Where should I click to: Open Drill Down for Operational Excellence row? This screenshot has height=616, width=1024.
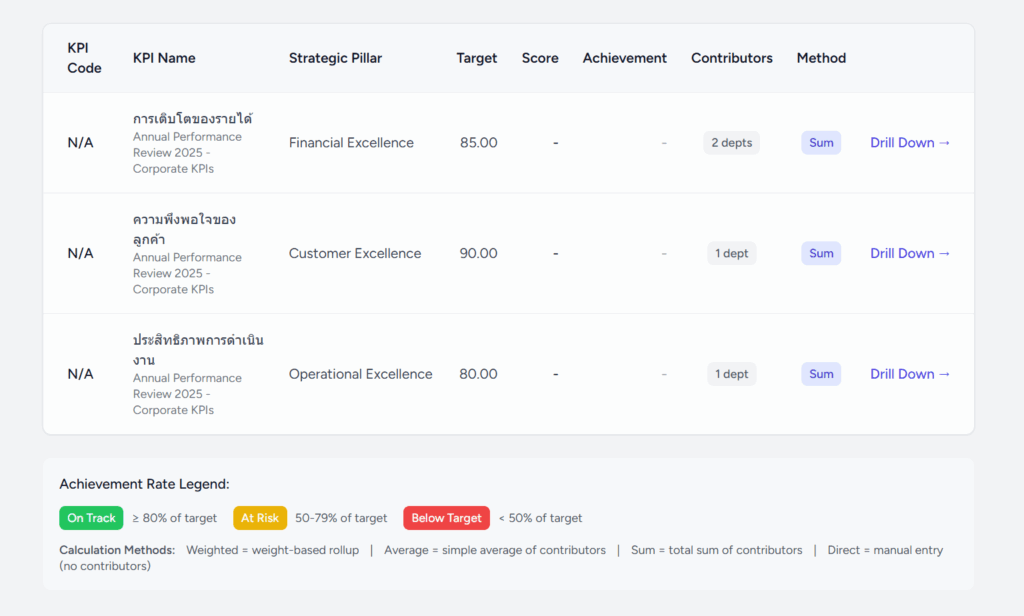coord(910,374)
